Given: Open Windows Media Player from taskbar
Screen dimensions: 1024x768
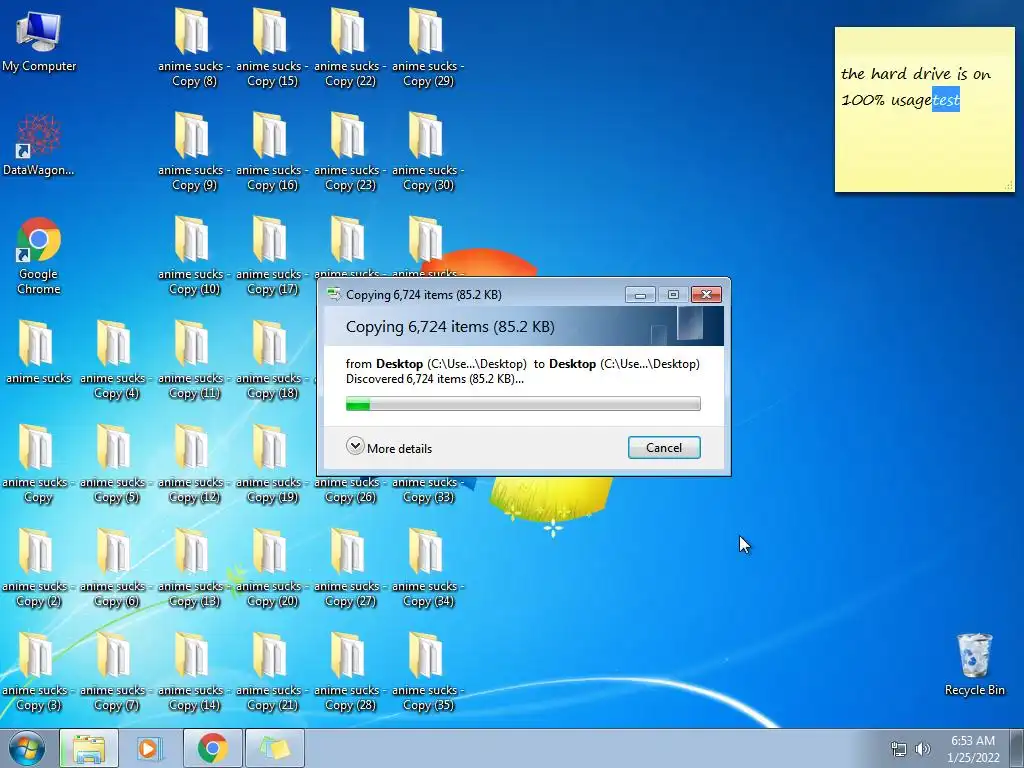Looking at the screenshot, I should pyautogui.click(x=150, y=748).
